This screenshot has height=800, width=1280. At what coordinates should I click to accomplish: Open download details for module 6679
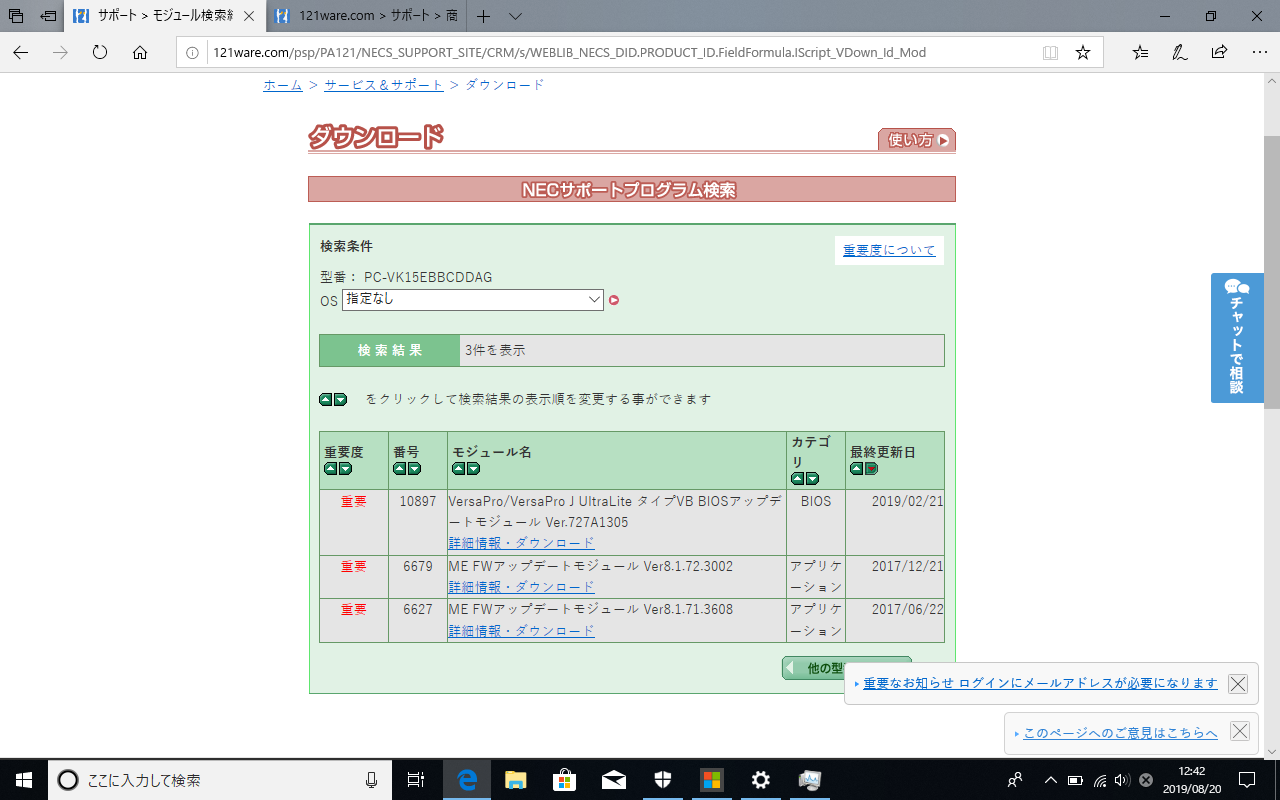pos(521,587)
